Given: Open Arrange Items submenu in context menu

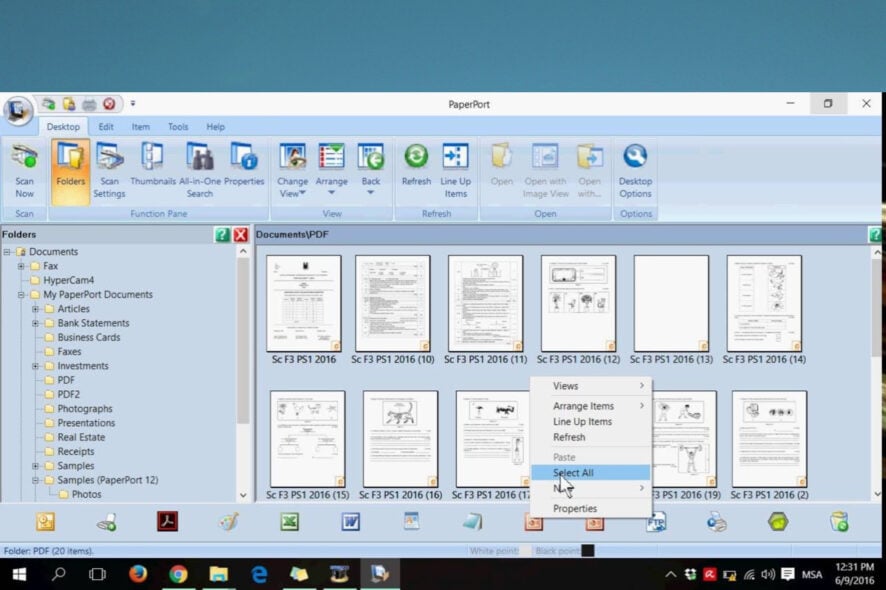Looking at the screenshot, I should pyautogui.click(x=591, y=406).
